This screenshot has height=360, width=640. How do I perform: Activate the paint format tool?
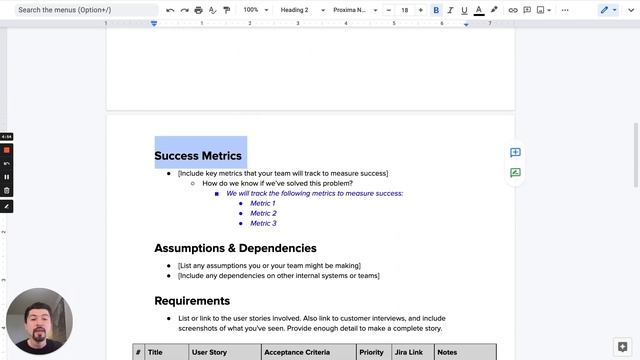point(227,10)
